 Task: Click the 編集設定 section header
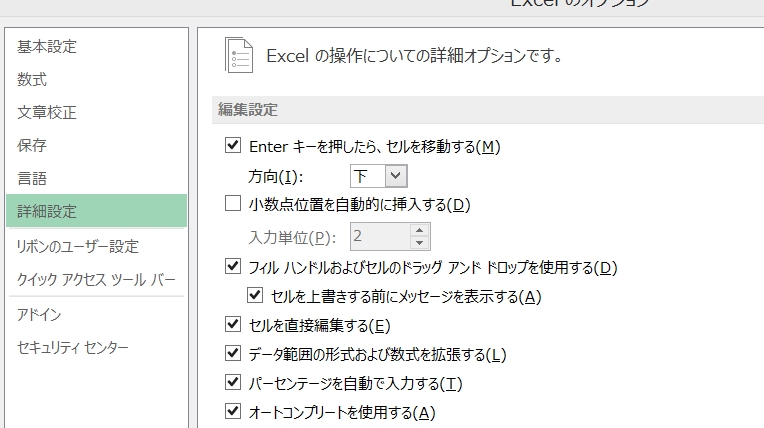(x=248, y=110)
